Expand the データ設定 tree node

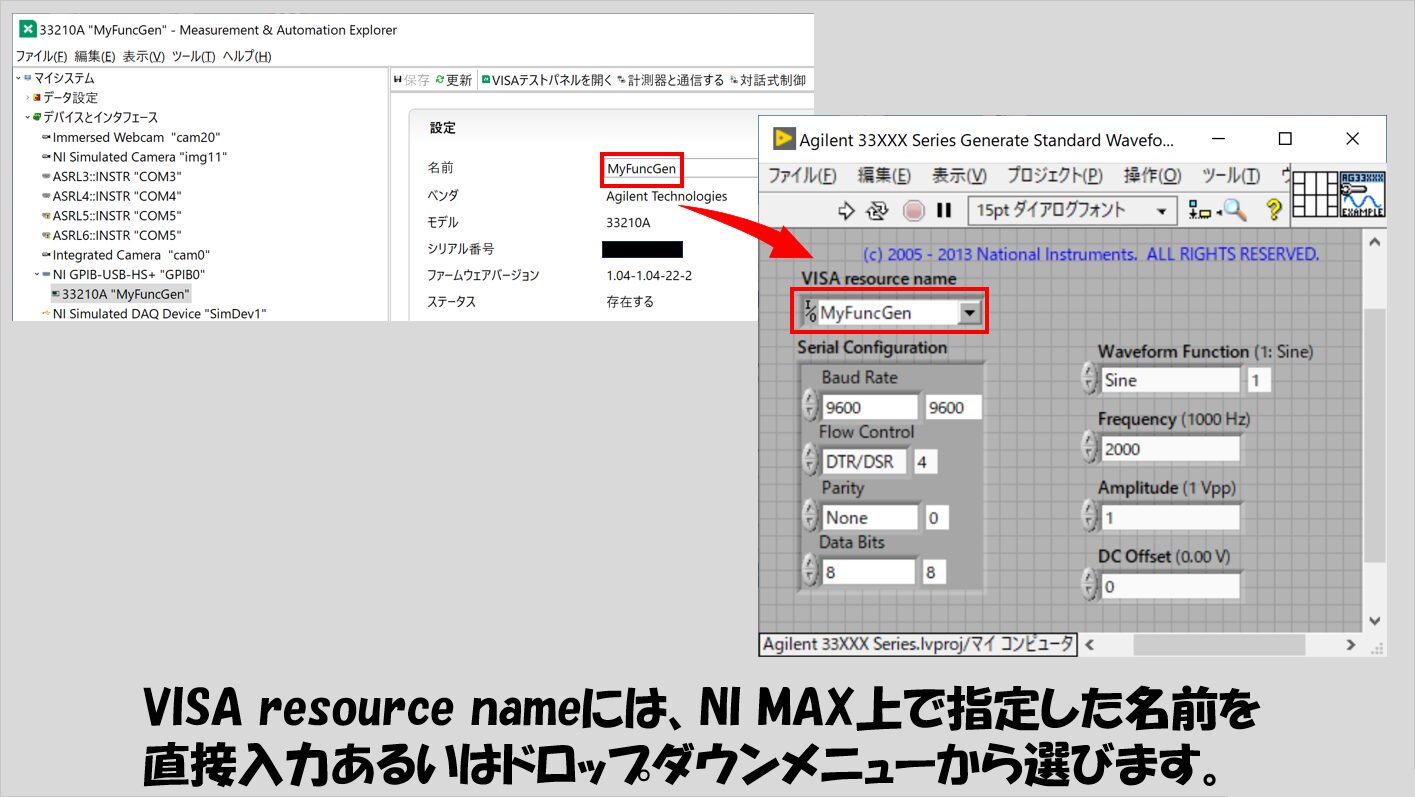tap(28, 98)
